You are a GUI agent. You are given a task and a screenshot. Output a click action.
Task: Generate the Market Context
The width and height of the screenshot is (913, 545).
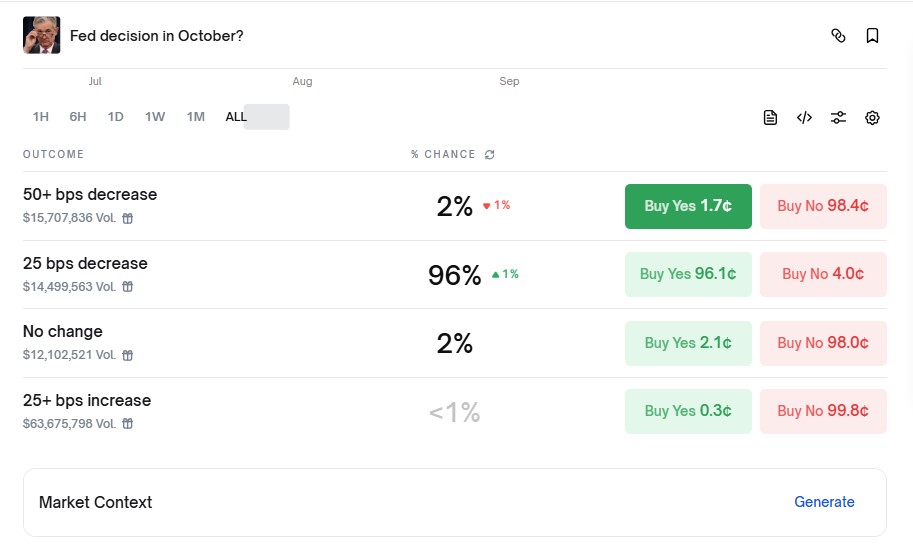[x=824, y=502]
